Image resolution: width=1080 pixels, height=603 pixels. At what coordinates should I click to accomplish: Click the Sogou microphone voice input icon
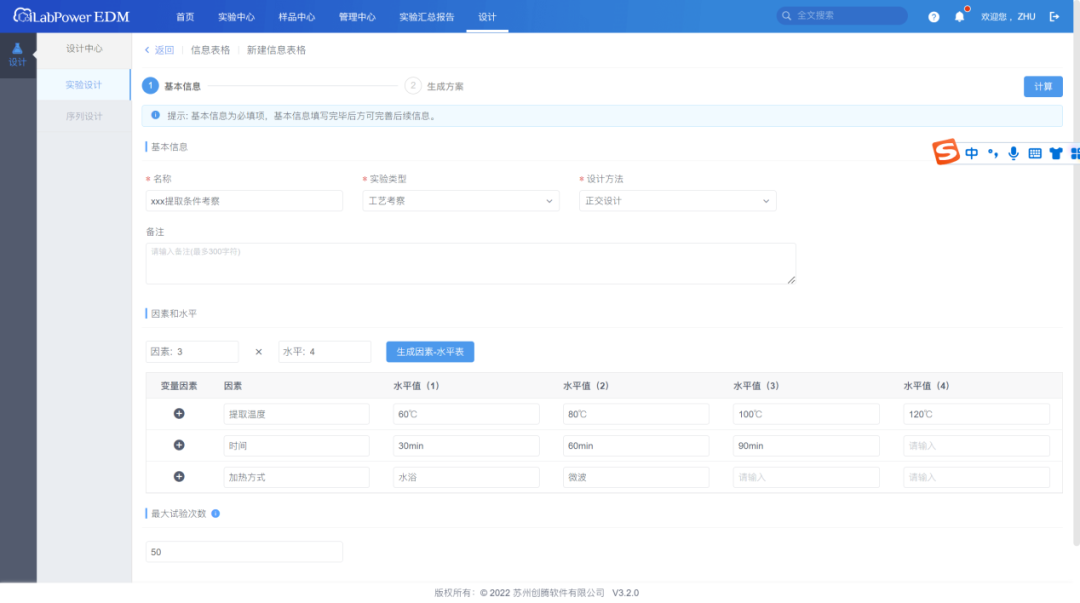(1013, 153)
